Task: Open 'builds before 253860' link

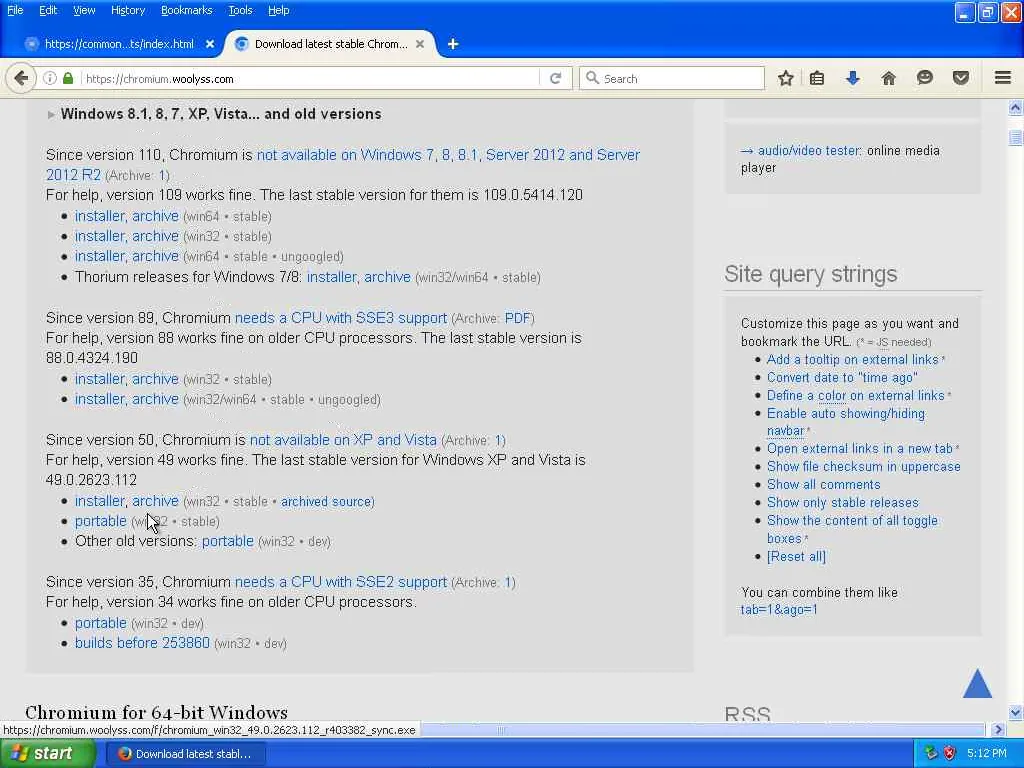Action: pos(142,643)
